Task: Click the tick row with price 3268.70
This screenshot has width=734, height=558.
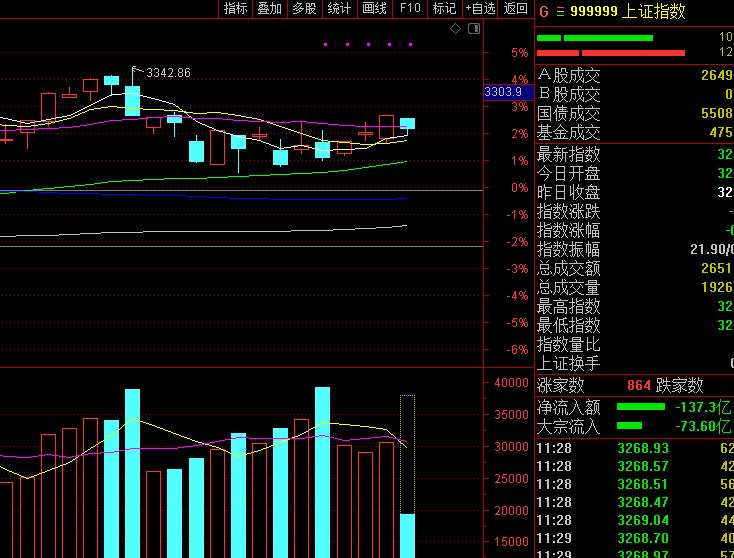Action: tap(635, 538)
